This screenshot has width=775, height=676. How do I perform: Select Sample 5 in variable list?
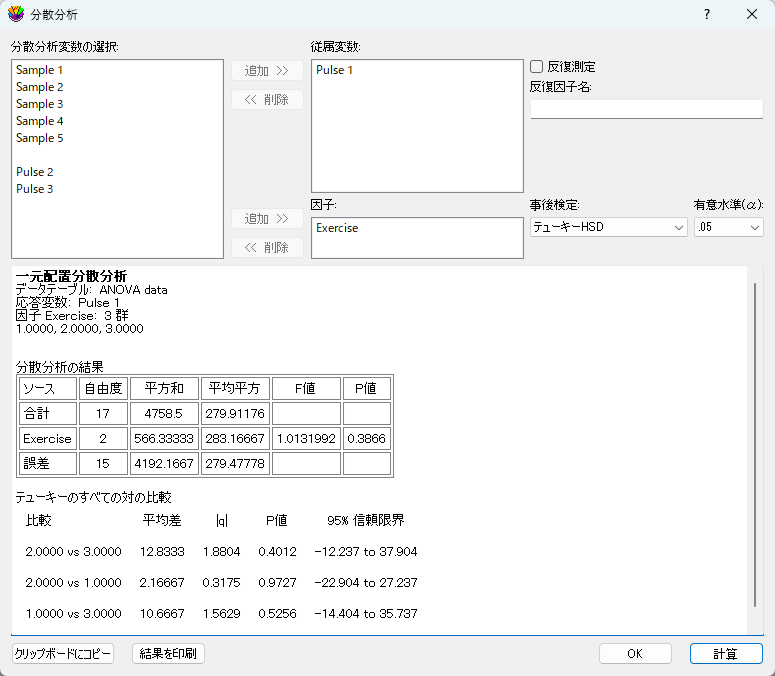coord(40,138)
